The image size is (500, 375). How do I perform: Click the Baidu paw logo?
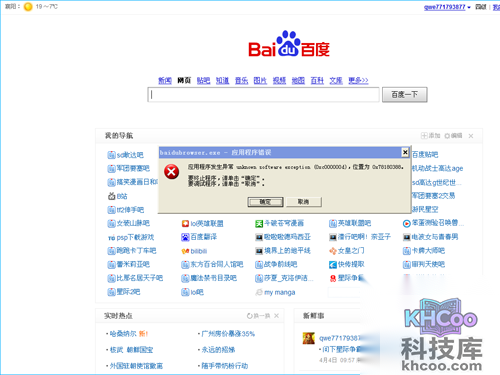[288, 43]
